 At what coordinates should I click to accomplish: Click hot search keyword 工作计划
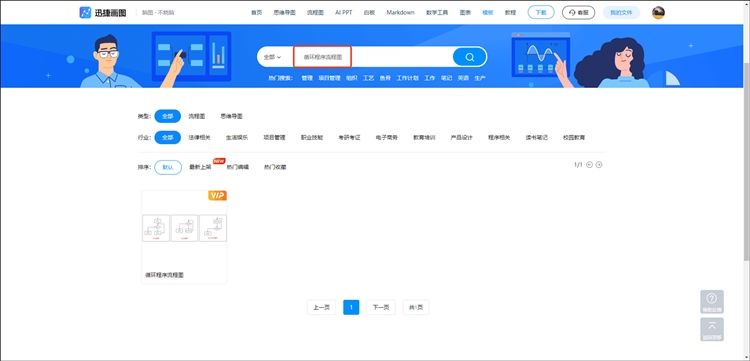pyautogui.click(x=408, y=78)
